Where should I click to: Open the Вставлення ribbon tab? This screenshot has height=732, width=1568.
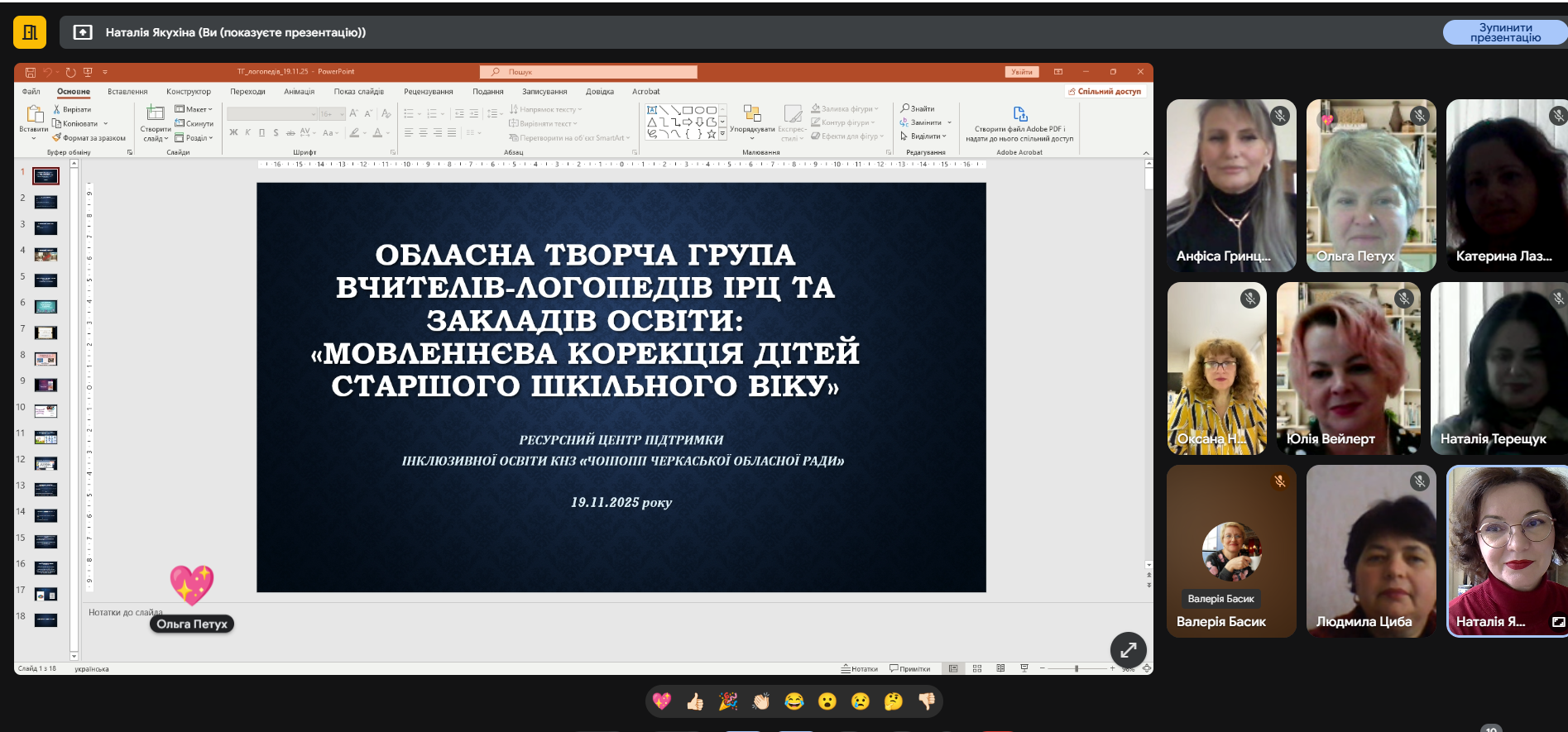click(127, 92)
